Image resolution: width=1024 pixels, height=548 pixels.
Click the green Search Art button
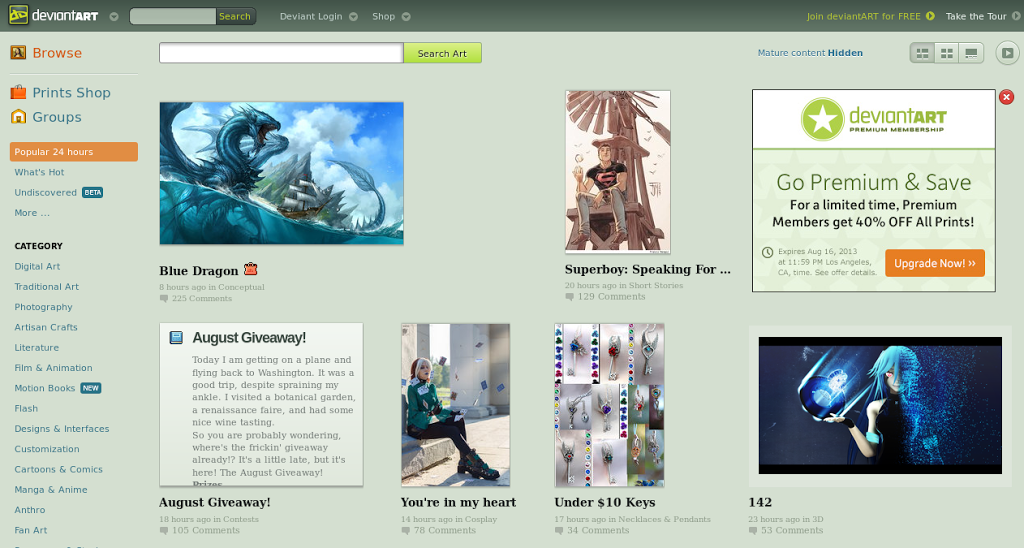tap(442, 53)
